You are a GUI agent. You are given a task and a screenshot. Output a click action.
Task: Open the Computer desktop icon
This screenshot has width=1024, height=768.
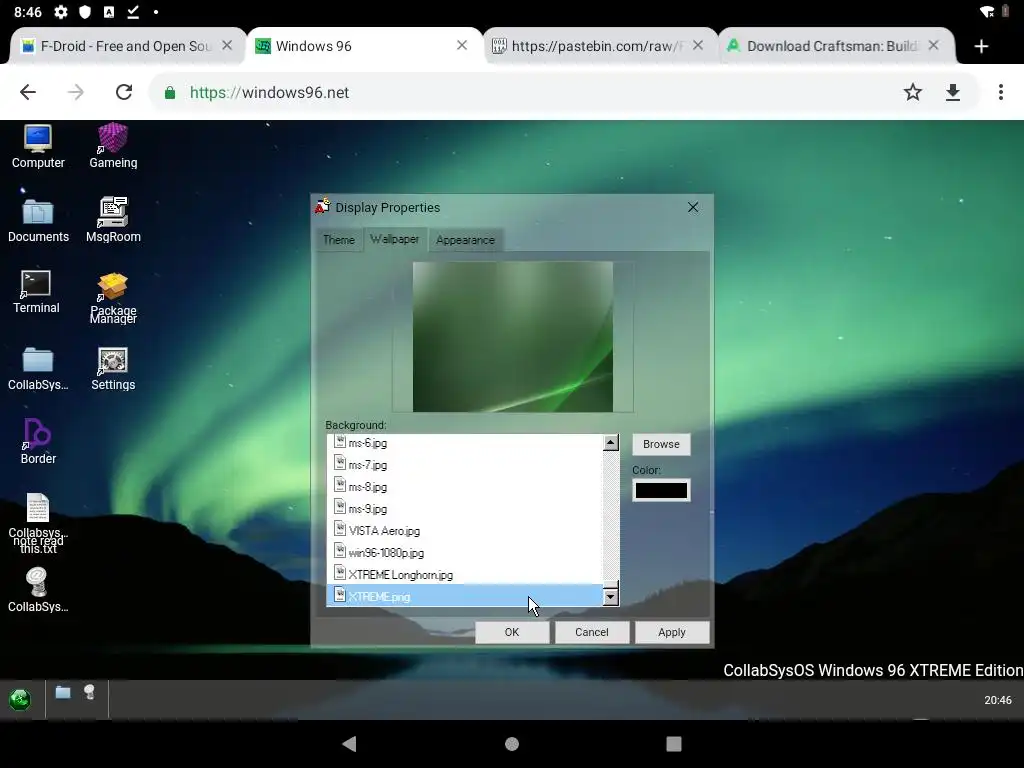pos(38,146)
